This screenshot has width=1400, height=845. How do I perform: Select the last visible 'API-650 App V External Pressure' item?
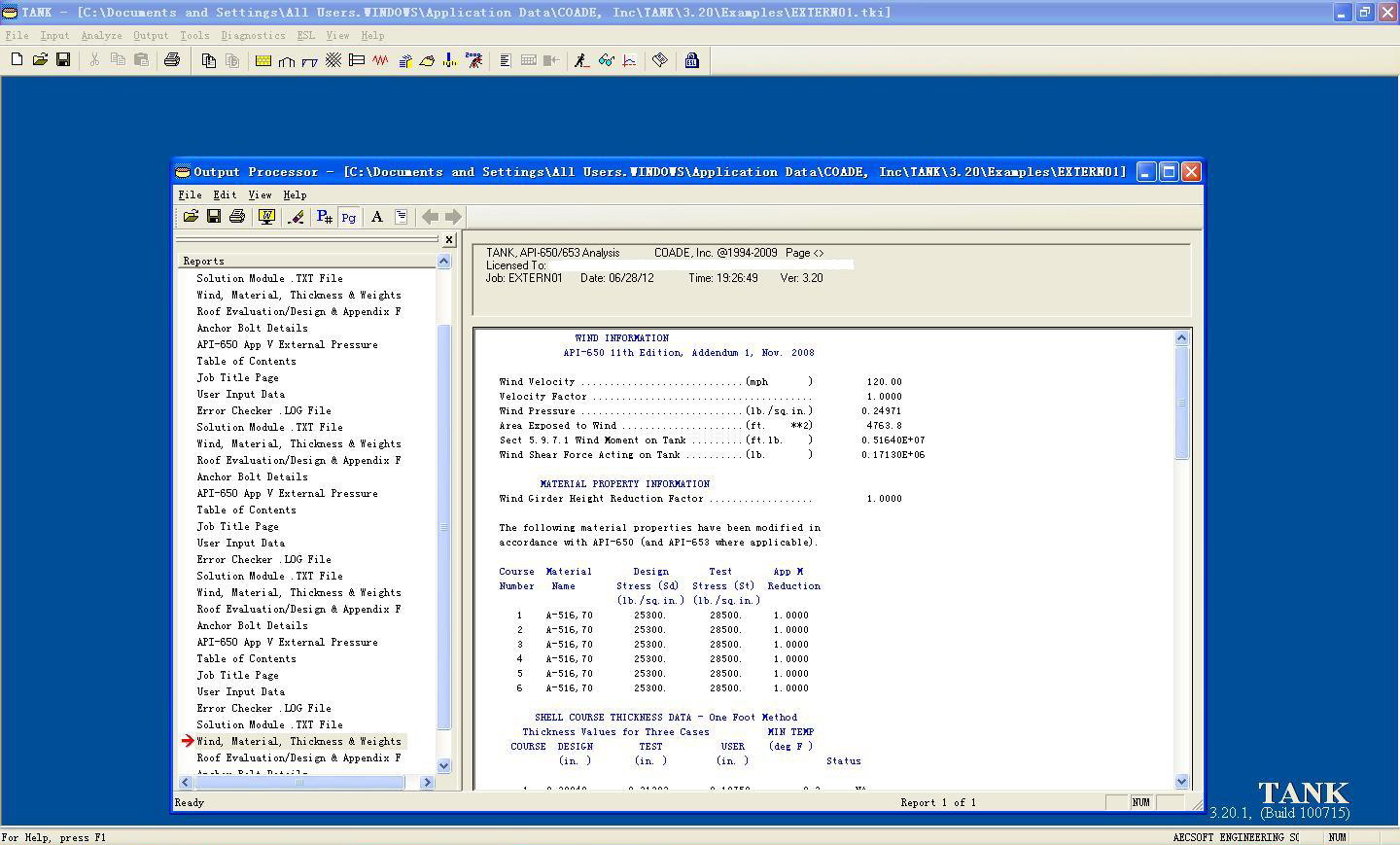287,642
